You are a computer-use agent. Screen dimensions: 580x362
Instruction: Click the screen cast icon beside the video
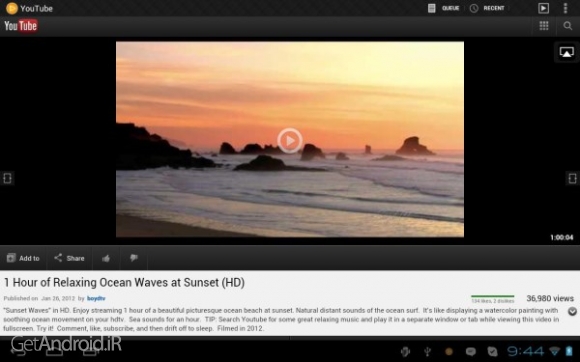566,52
